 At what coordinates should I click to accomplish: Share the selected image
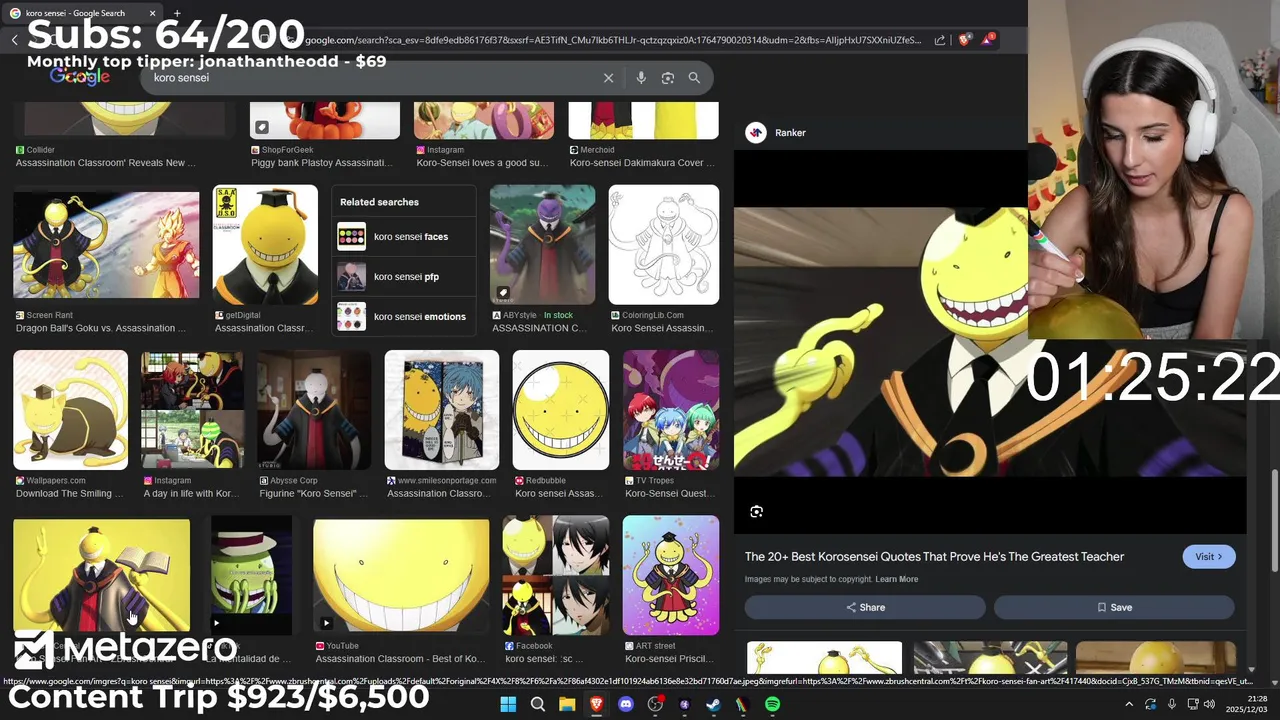[865, 607]
